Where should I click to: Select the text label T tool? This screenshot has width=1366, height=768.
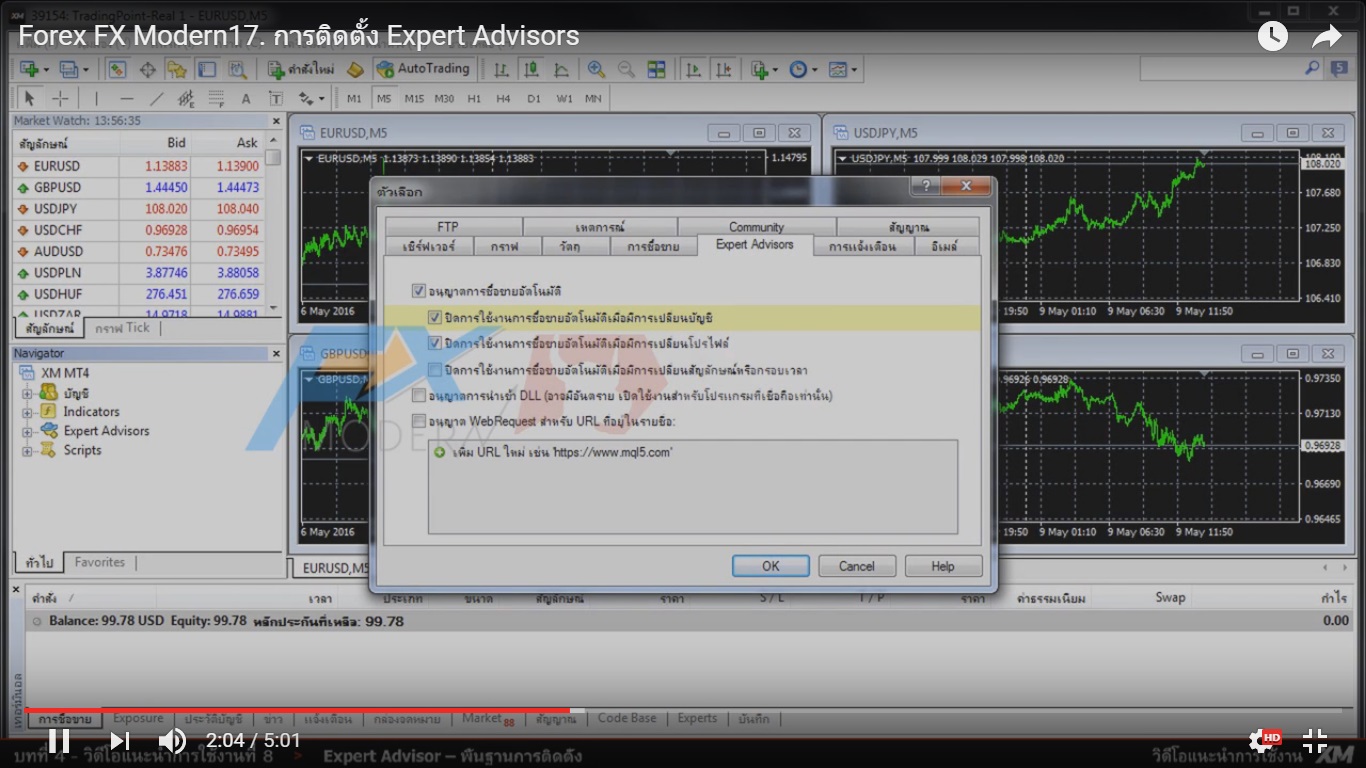[275, 98]
